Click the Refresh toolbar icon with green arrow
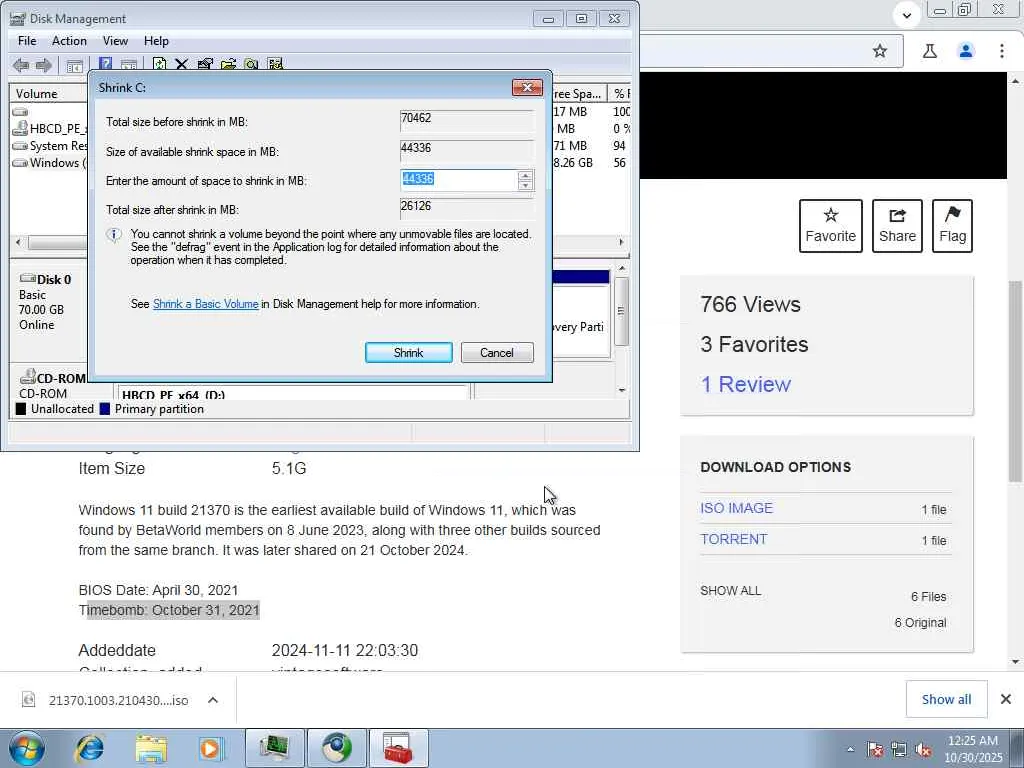This screenshot has width=1024, height=768. [159, 63]
